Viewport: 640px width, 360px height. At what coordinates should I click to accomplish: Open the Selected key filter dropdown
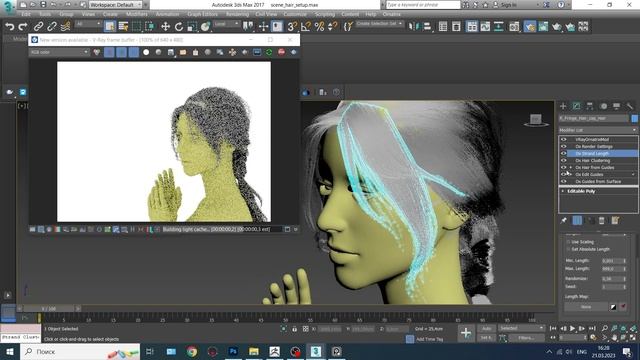pyautogui.click(x=521, y=328)
